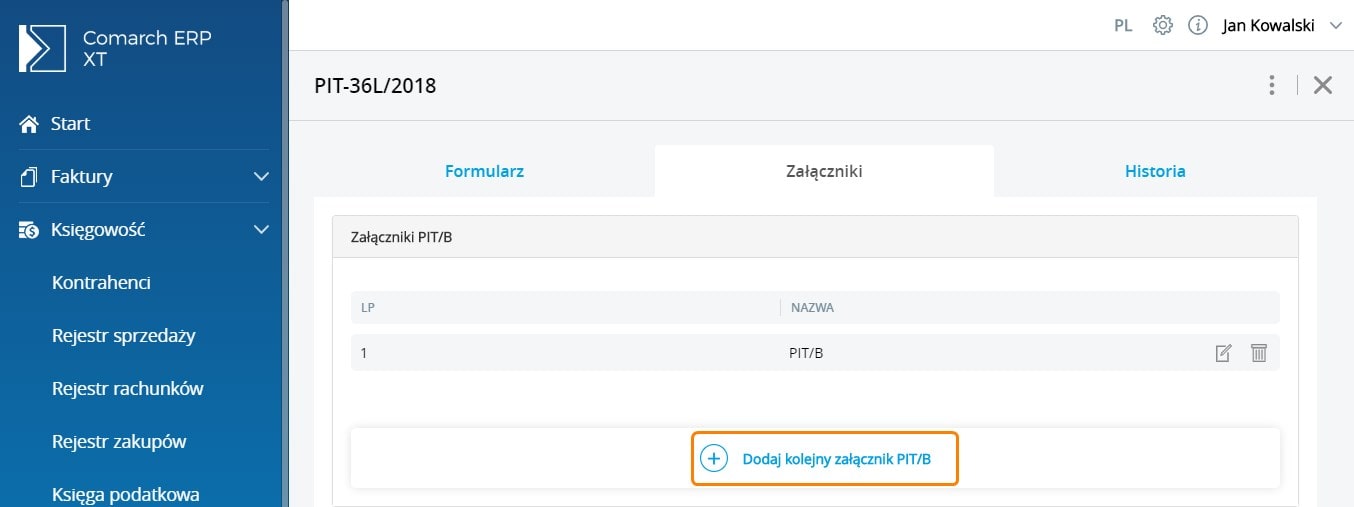Close the PIT-36L/2018 form
1354x507 pixels.
pyautogui.click(x=1323, y=86)
